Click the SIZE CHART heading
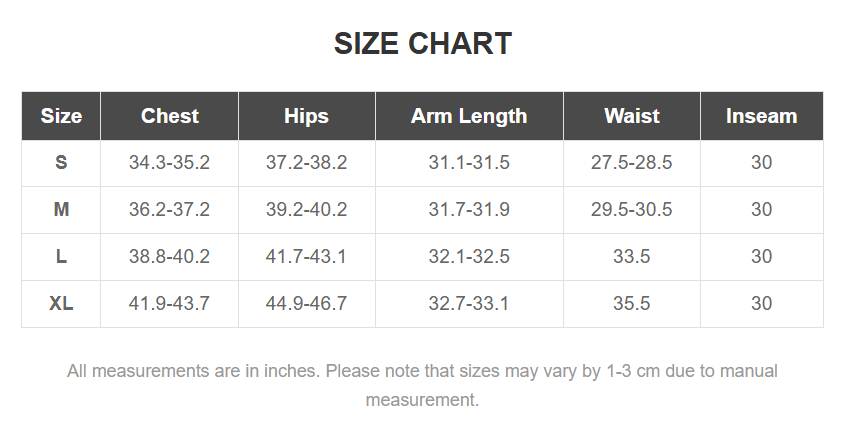Image resolution: width=848 pixels, height=436 pixels. tap(423, 44)
